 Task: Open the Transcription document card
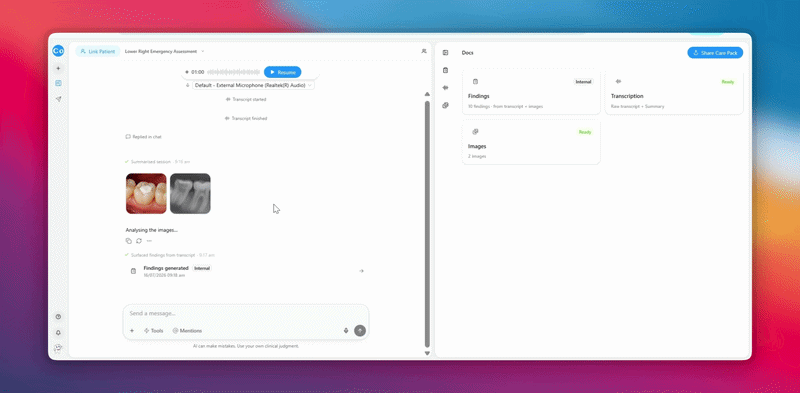point(674,92)
